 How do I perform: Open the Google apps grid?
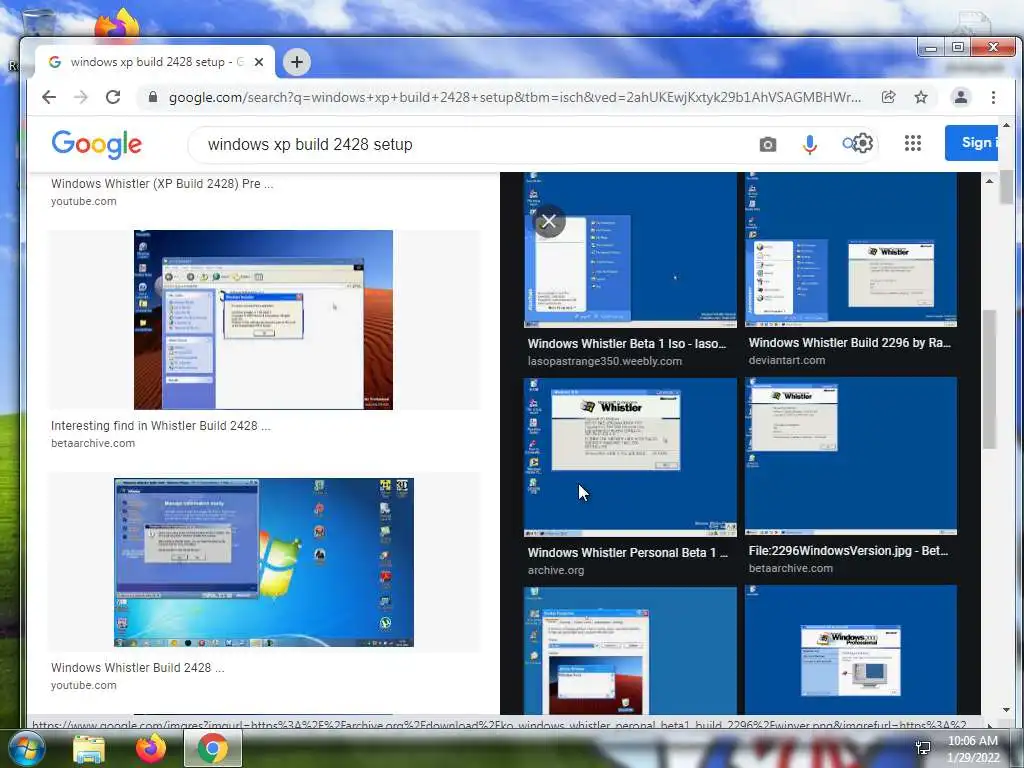[912, 143]
